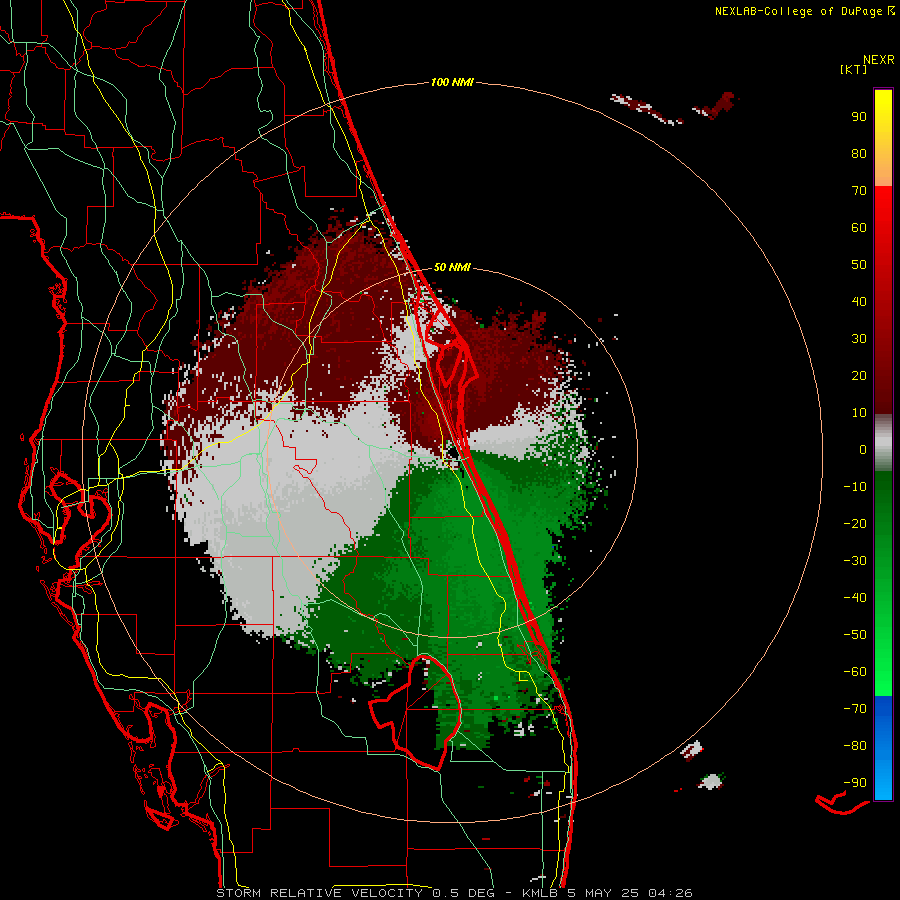Click the 50 NMI range ring label
The height and width of the screenshot is (900, 900).
pos(452,267)
